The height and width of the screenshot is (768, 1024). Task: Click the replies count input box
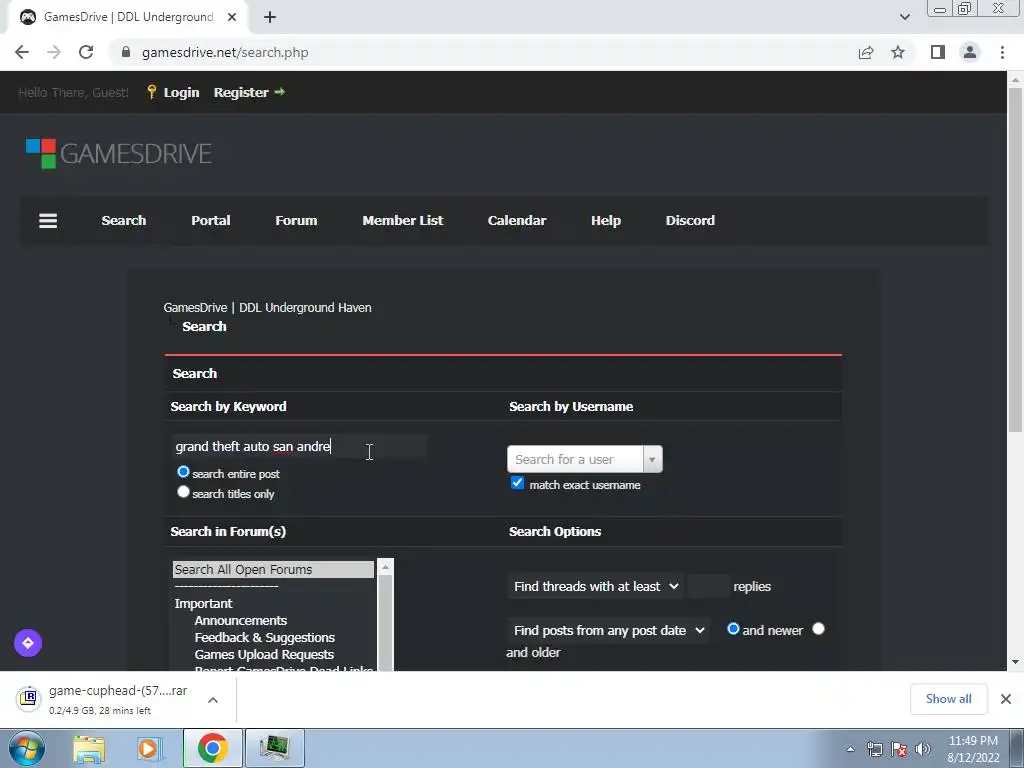point(709,586)
